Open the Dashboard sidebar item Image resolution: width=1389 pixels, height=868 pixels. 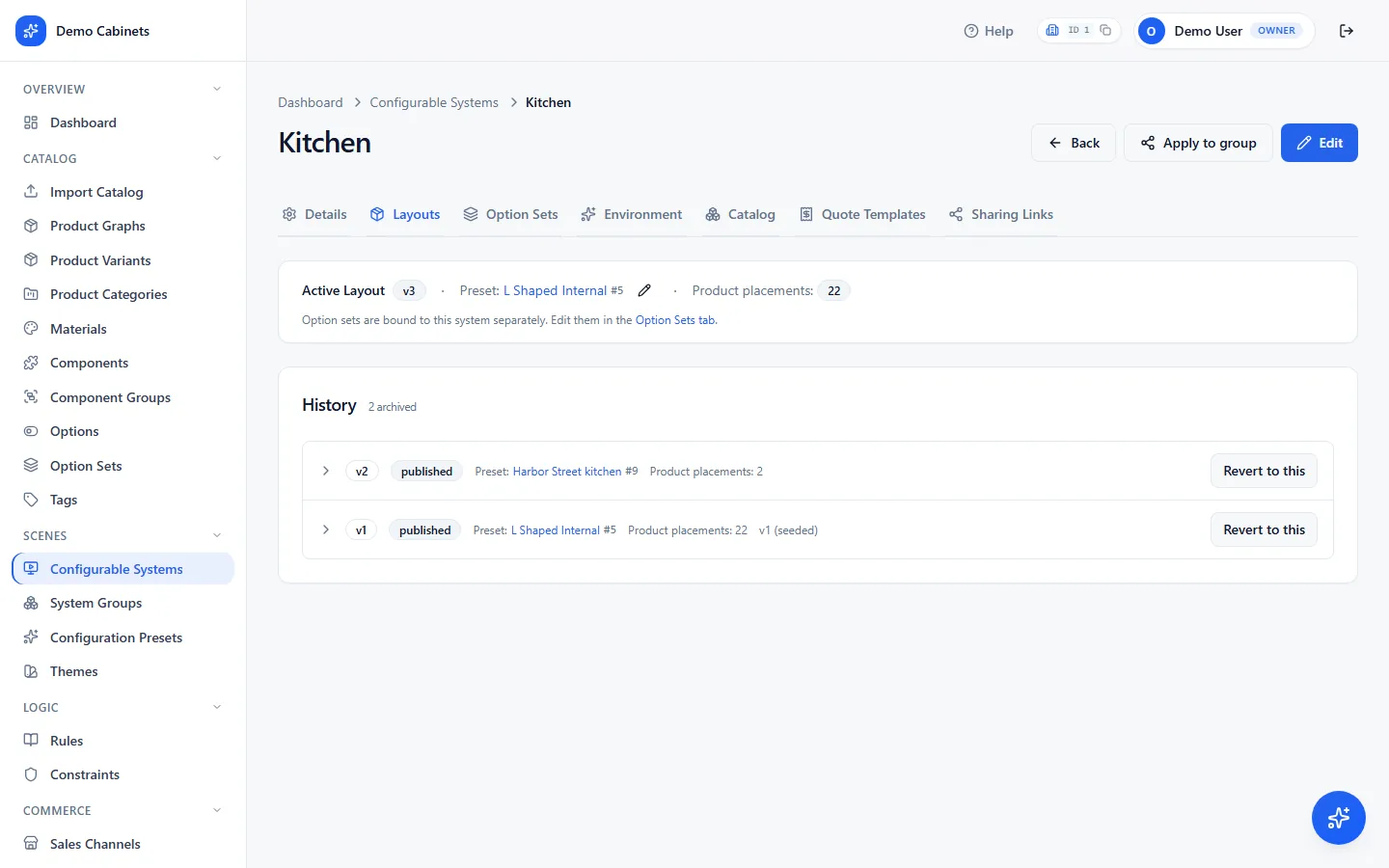[x=123, y=122]
